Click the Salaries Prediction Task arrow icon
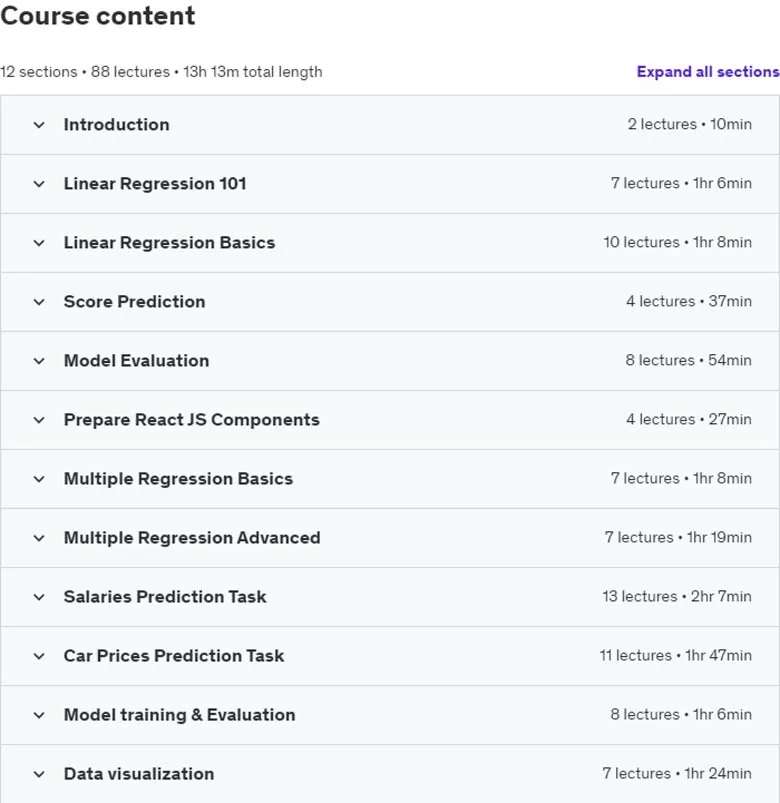This screenshot has height=803, width=780. [39, 597]
